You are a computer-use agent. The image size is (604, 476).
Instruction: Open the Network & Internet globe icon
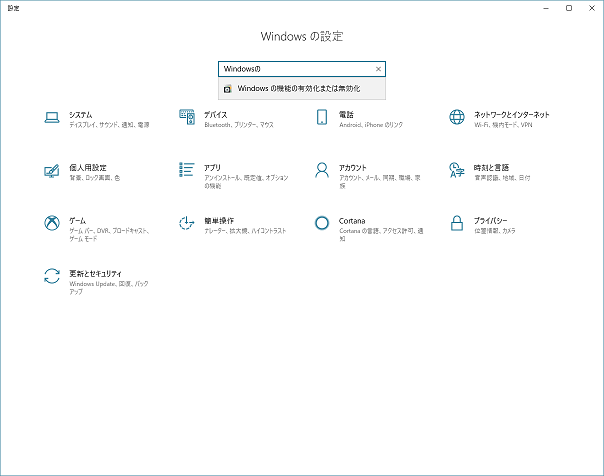click(457, 117)
